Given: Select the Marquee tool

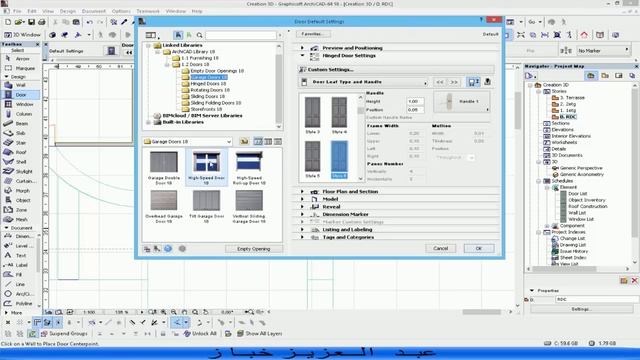Looking at the screenshot, I should (x=20, y=68).
